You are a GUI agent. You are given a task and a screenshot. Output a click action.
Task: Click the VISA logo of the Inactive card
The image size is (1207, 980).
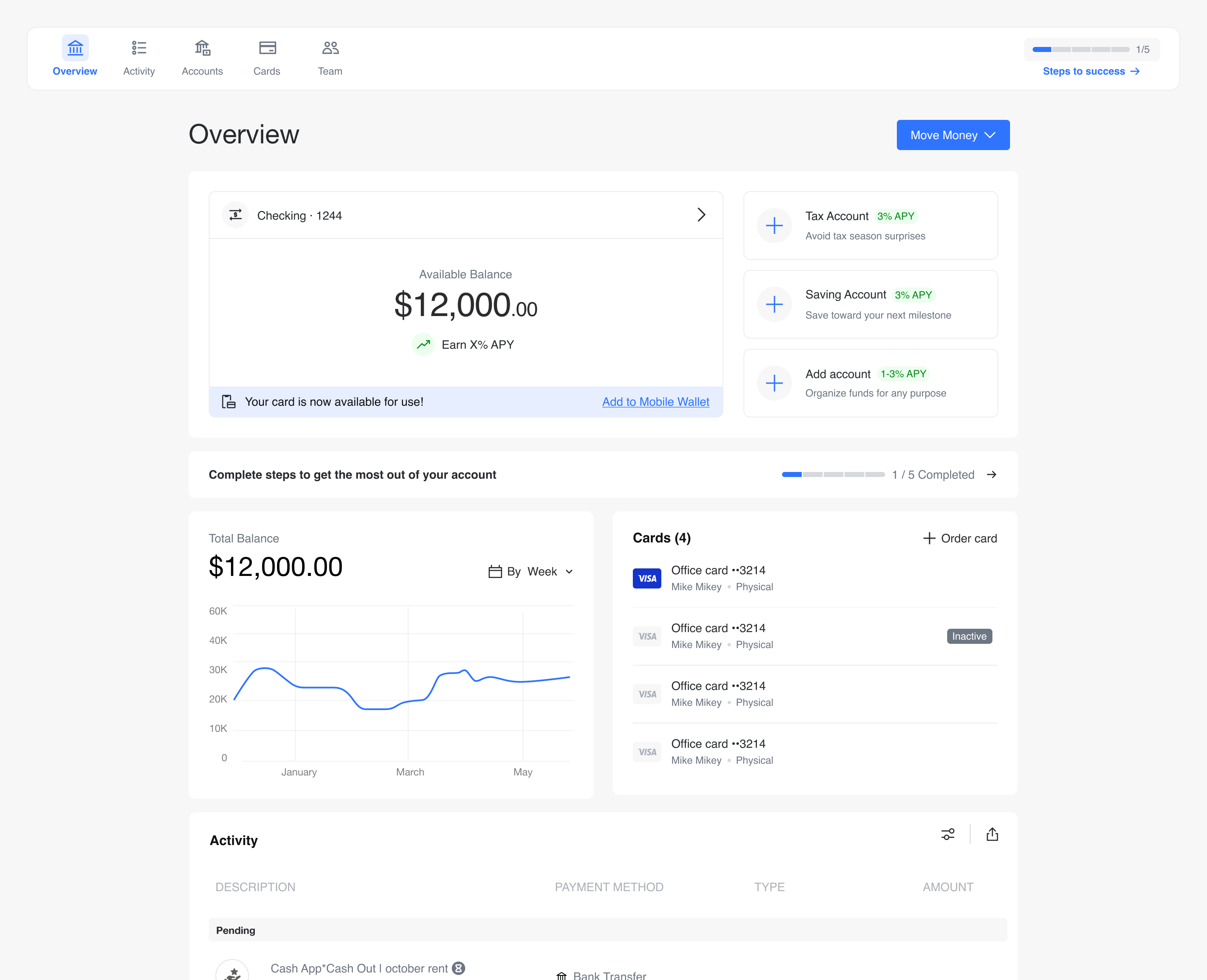tap(647, 636)
